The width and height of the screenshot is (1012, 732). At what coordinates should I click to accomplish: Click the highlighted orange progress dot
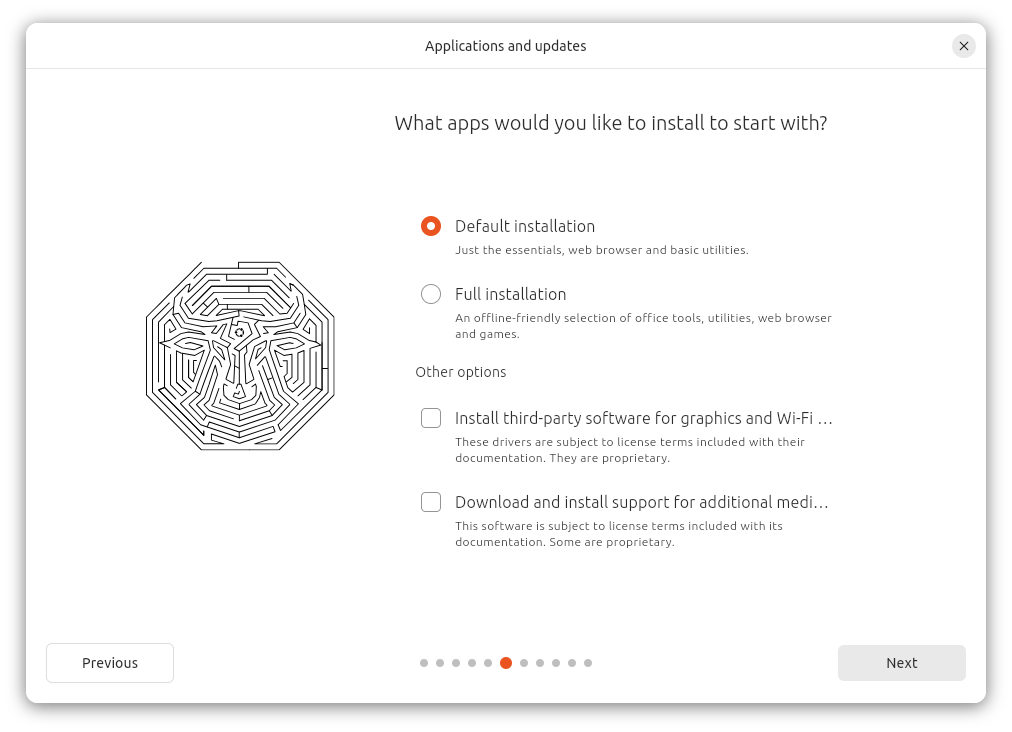click(x=506, y=663)
